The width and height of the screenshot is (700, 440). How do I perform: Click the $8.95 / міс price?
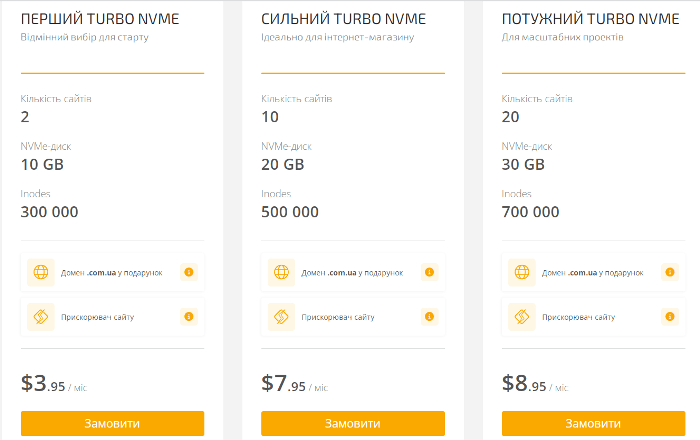point(535,384)
